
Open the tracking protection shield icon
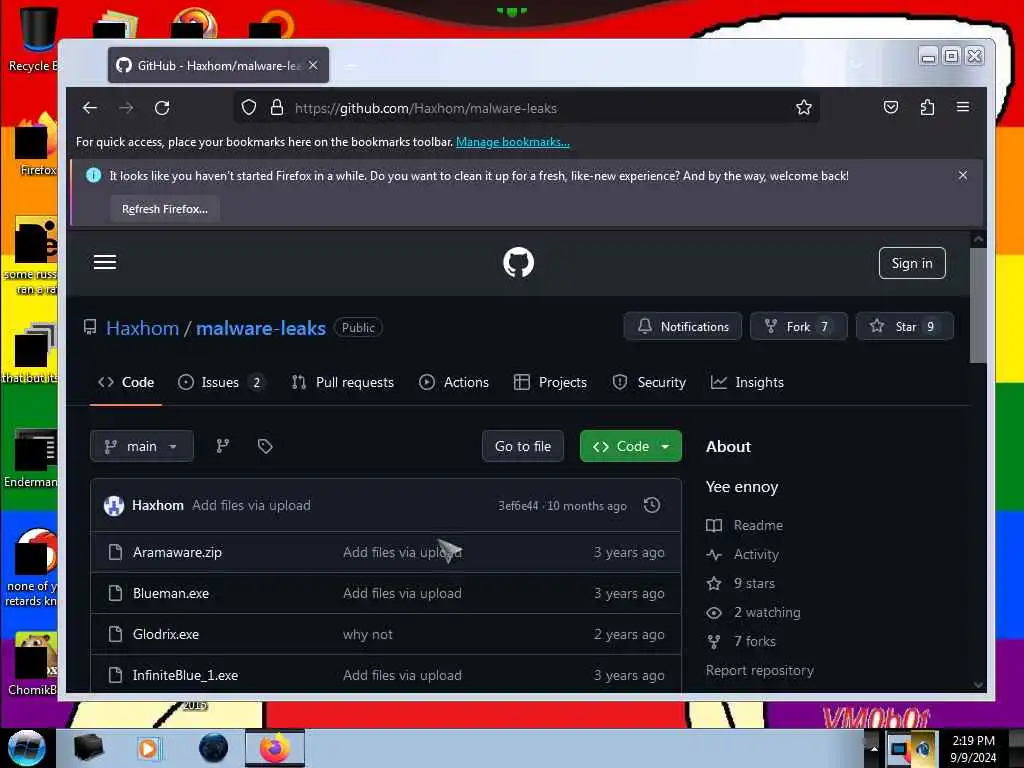(x=249, y=108)
